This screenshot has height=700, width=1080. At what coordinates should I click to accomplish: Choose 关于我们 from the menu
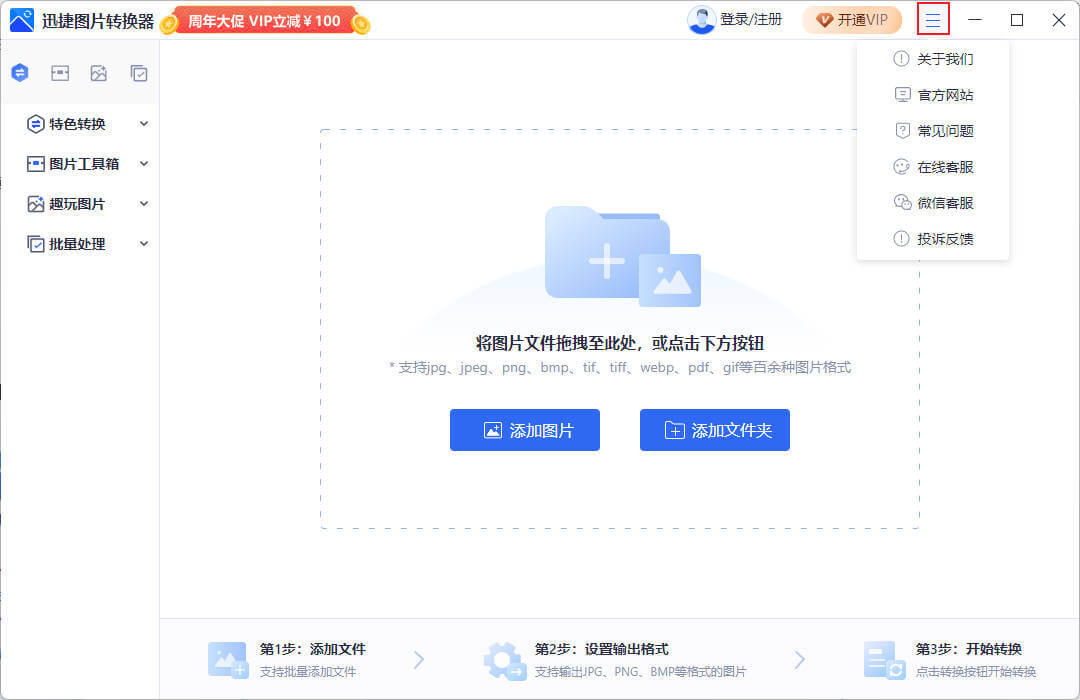(x=933, y=59)
